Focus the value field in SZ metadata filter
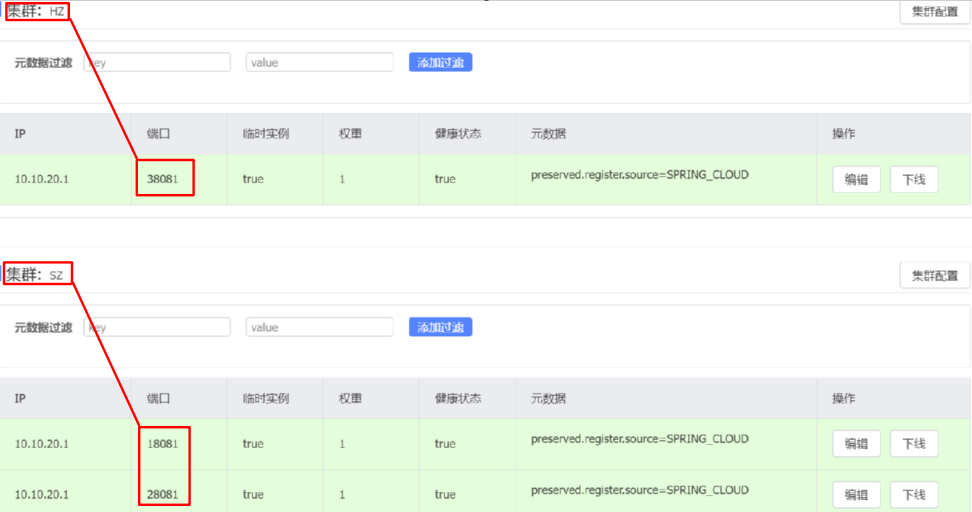This screenshot has width=972, height=512. (x=319, y=327)
